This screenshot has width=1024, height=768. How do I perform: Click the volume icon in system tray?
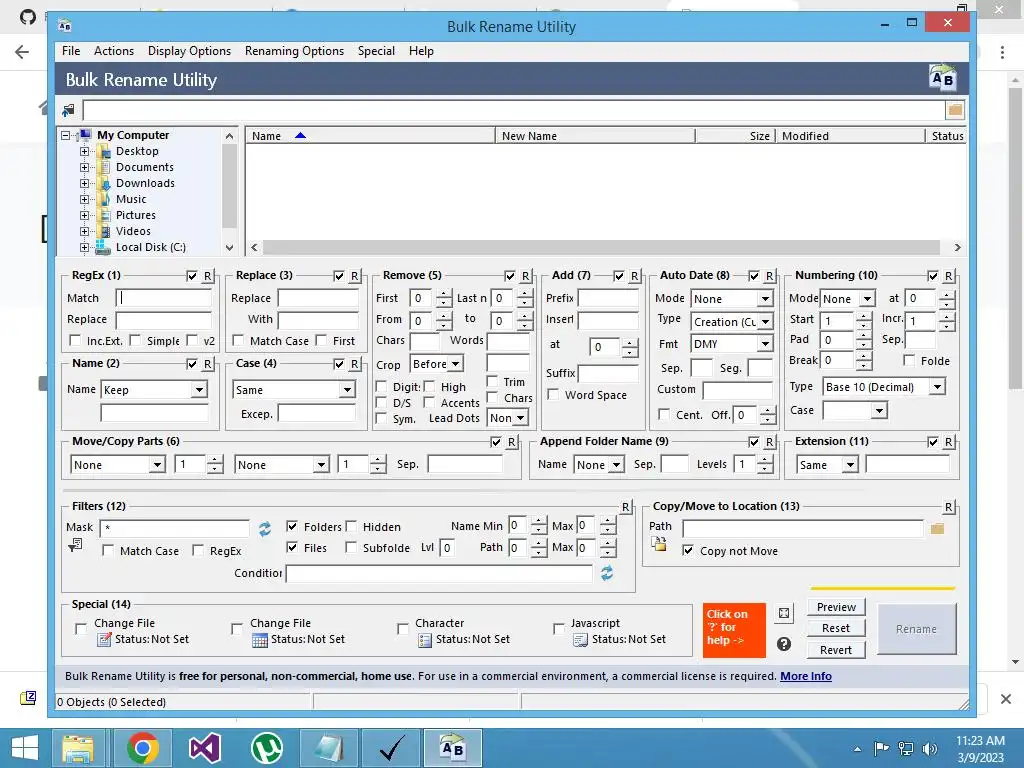pyautogui.click(x=930, y=748)
